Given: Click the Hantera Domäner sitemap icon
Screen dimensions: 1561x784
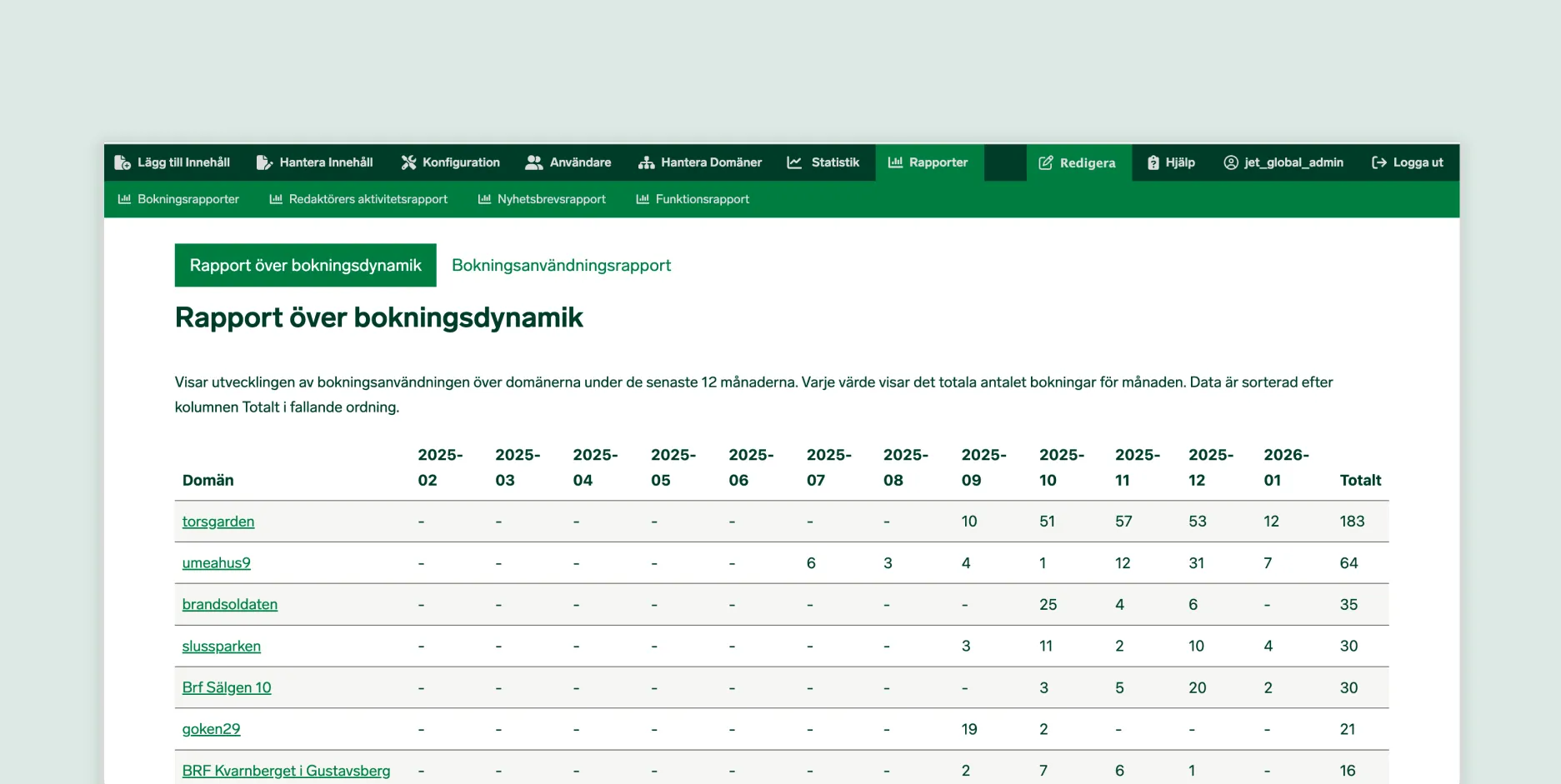Looking at the screenshot, I should (x=646, y=162).
